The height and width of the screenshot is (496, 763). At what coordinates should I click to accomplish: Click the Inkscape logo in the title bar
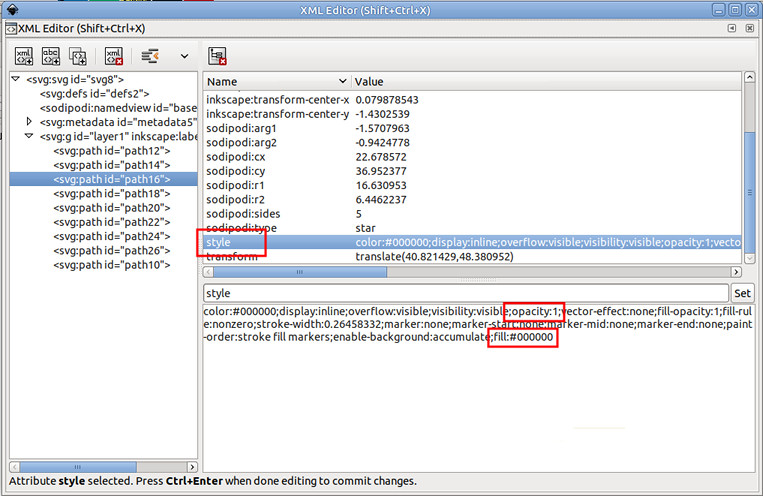(x=12, y=9)
